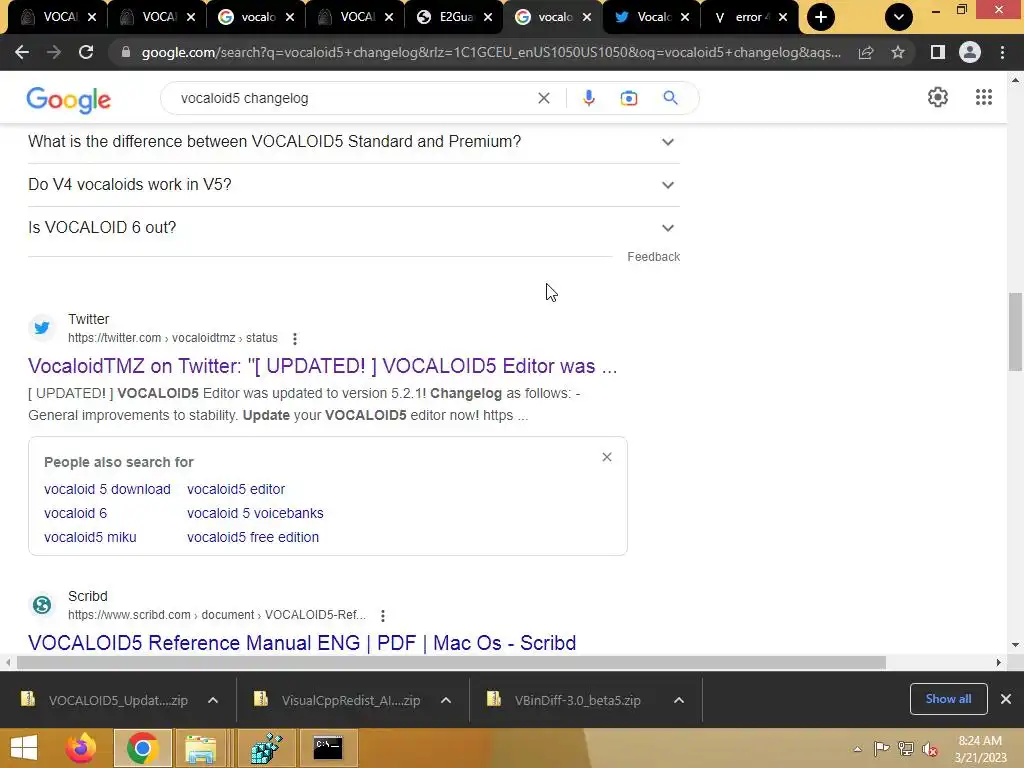
Task: Expand 'Do V4 vocaloids work in V5?'
Action: pos(354,185)
